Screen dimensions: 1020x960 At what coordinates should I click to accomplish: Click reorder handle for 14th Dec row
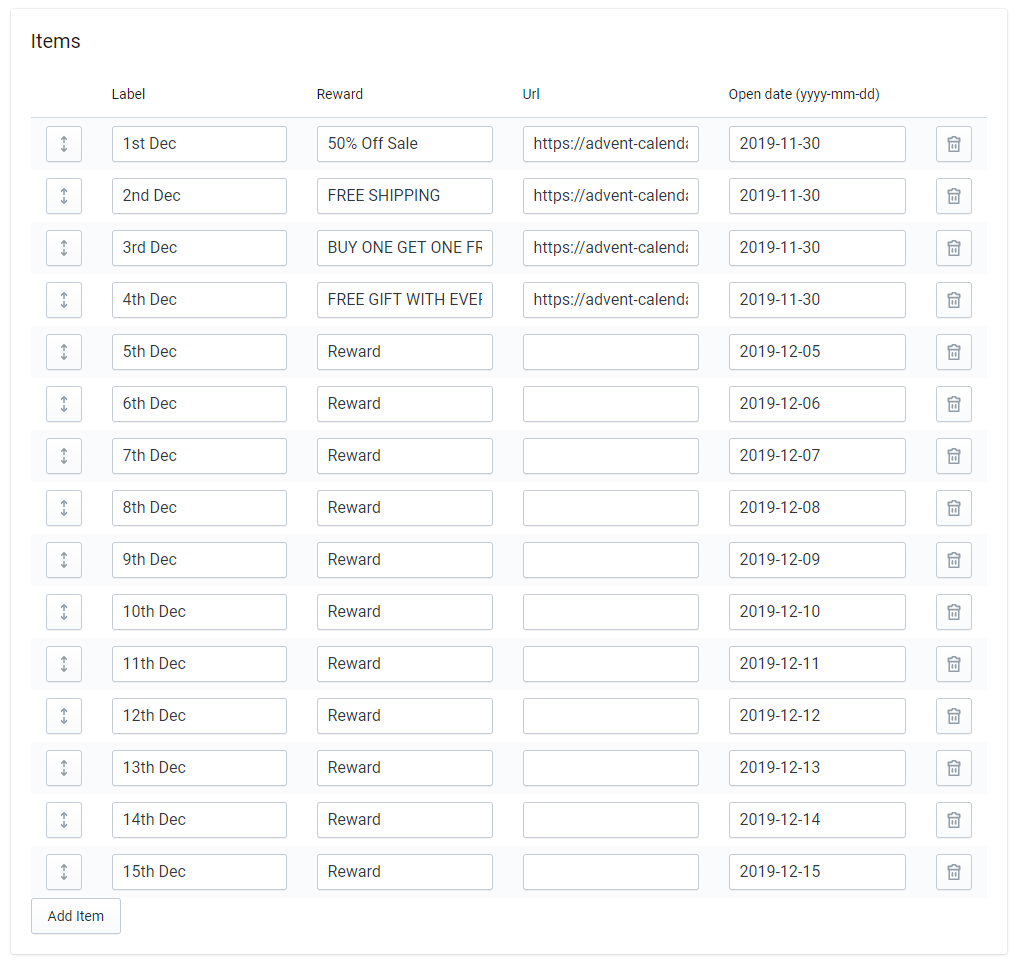click(64, 820)
